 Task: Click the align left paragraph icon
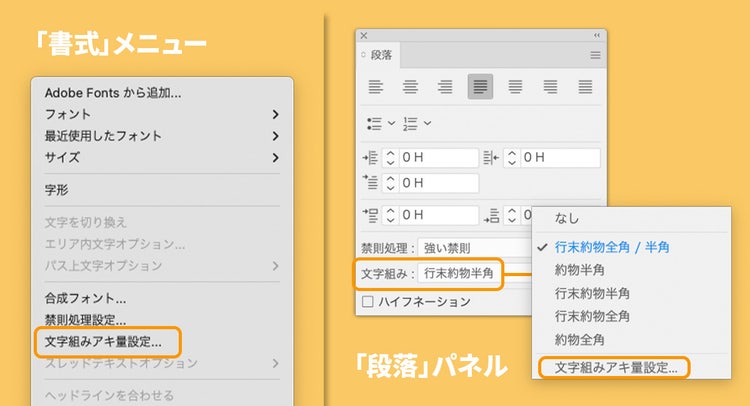[375, 87]
